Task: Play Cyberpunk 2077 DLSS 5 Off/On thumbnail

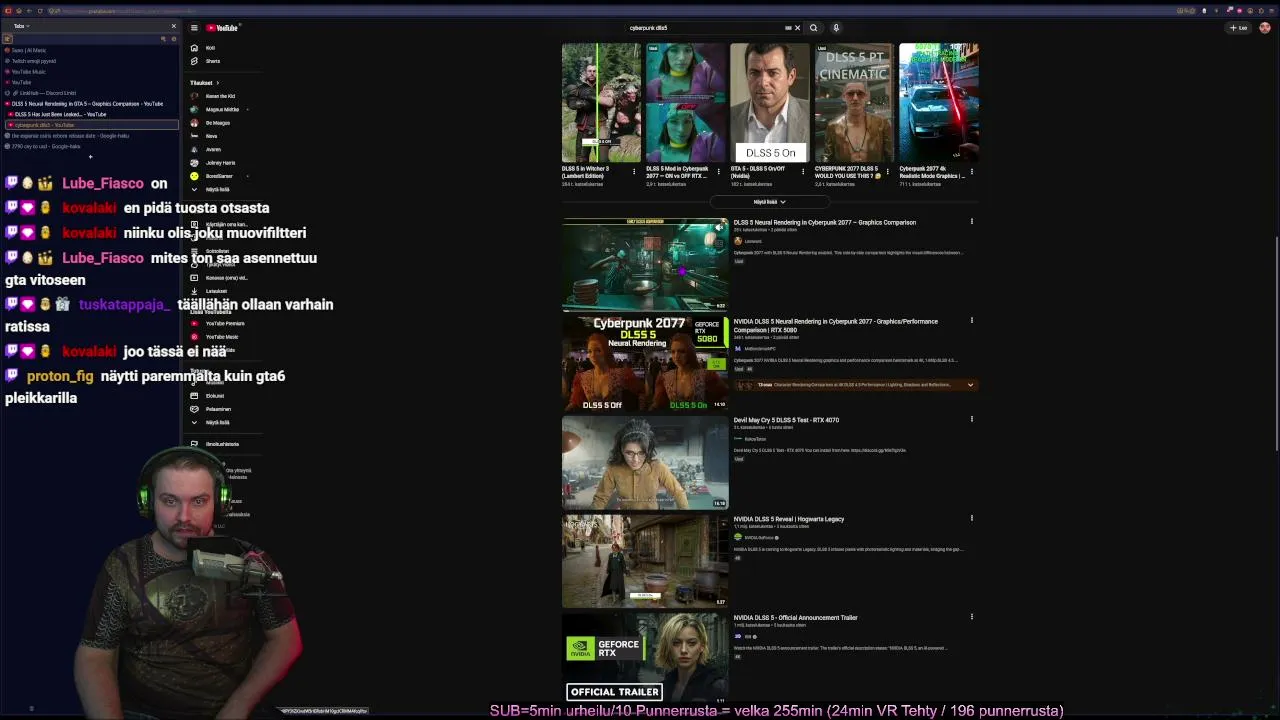Action: click(645, 364)
